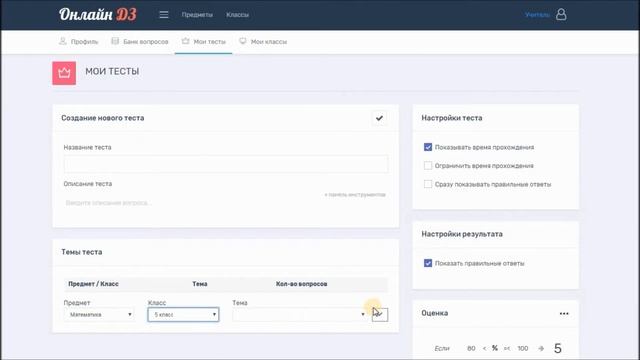
Task: Open the Класс dropdown showing 5 класс
Action: tap(183, 314)
